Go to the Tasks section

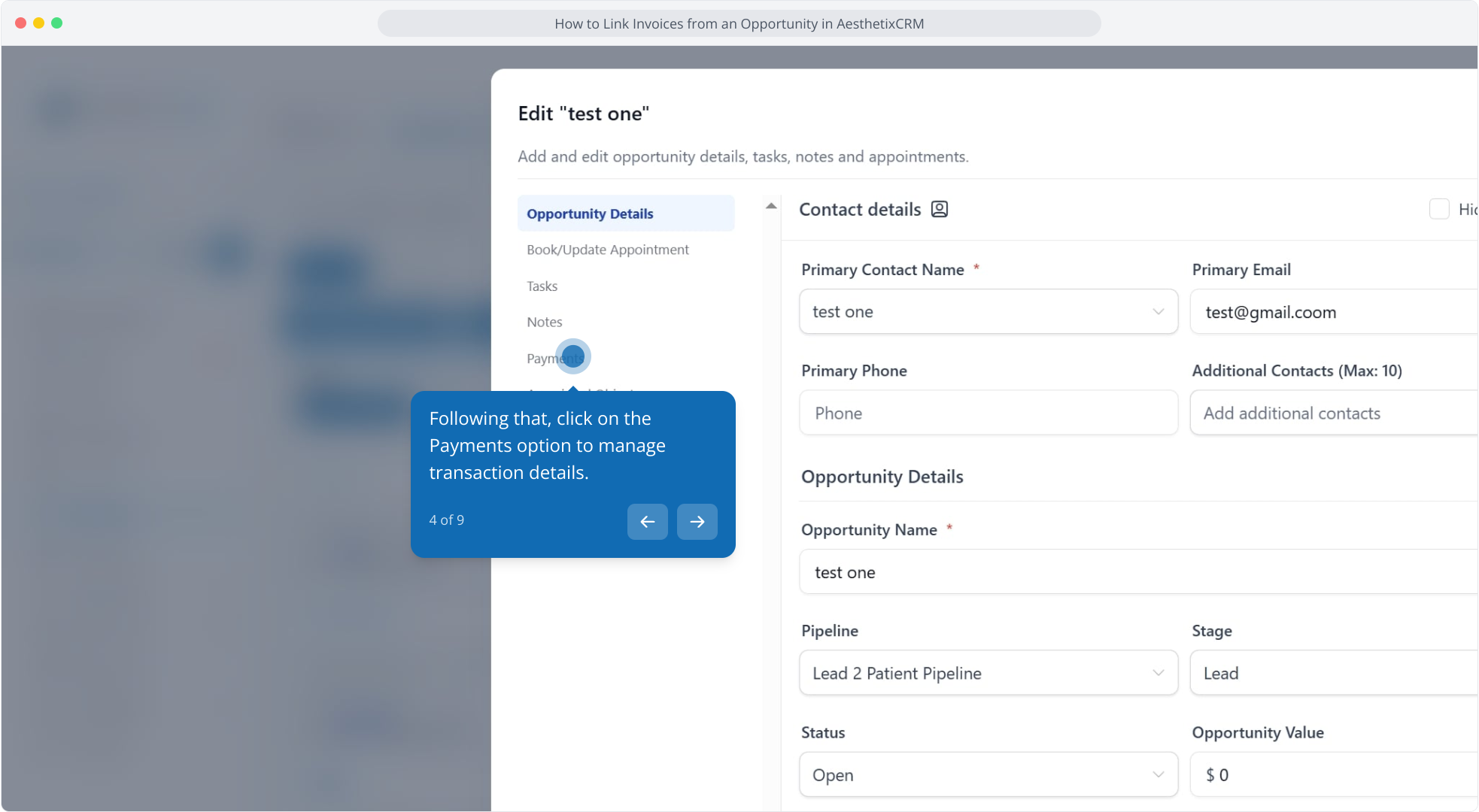point(542,286)
